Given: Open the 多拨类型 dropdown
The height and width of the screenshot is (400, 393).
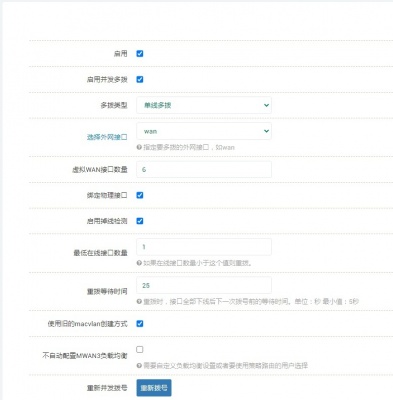Looking at the screenshot, I should coord(204,105).
